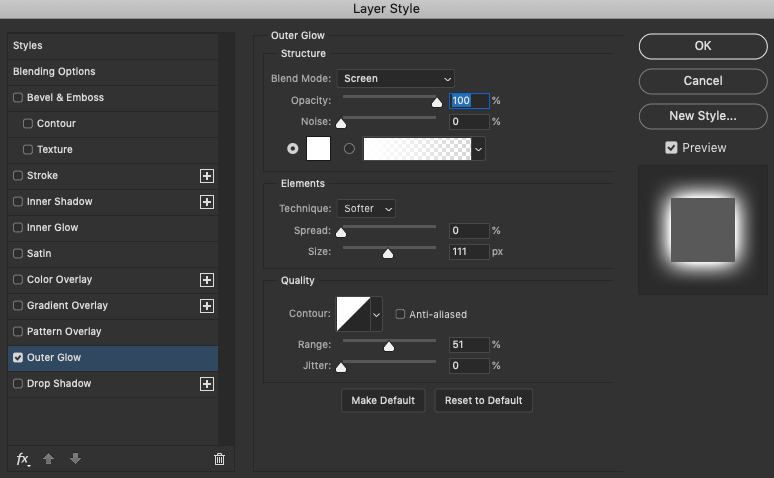This screenshot has width=774, height=478.
Task: Expand the Contour picker arrow
Action: tap(376, 314)
